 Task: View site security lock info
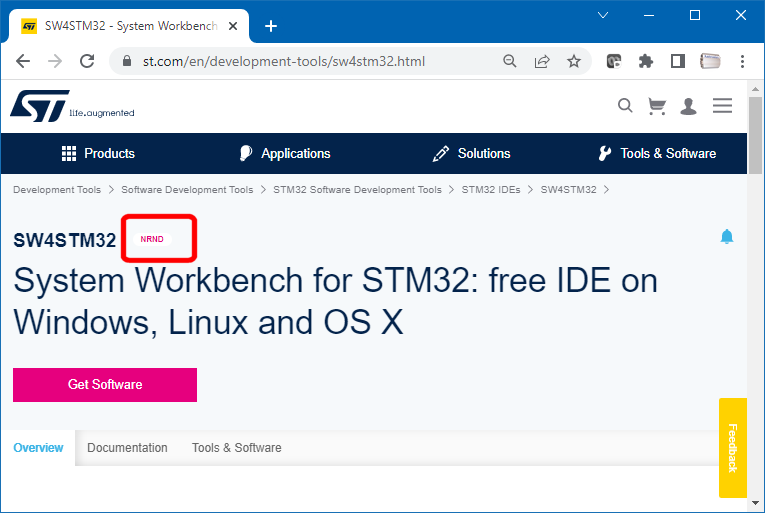tap(127, 61)
